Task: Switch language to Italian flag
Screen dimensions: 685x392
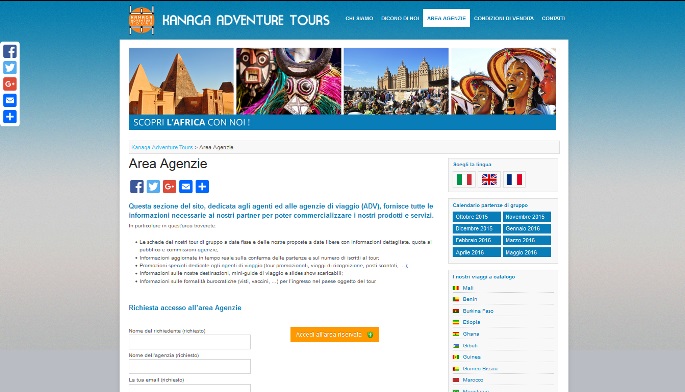Action: (464, 179)
